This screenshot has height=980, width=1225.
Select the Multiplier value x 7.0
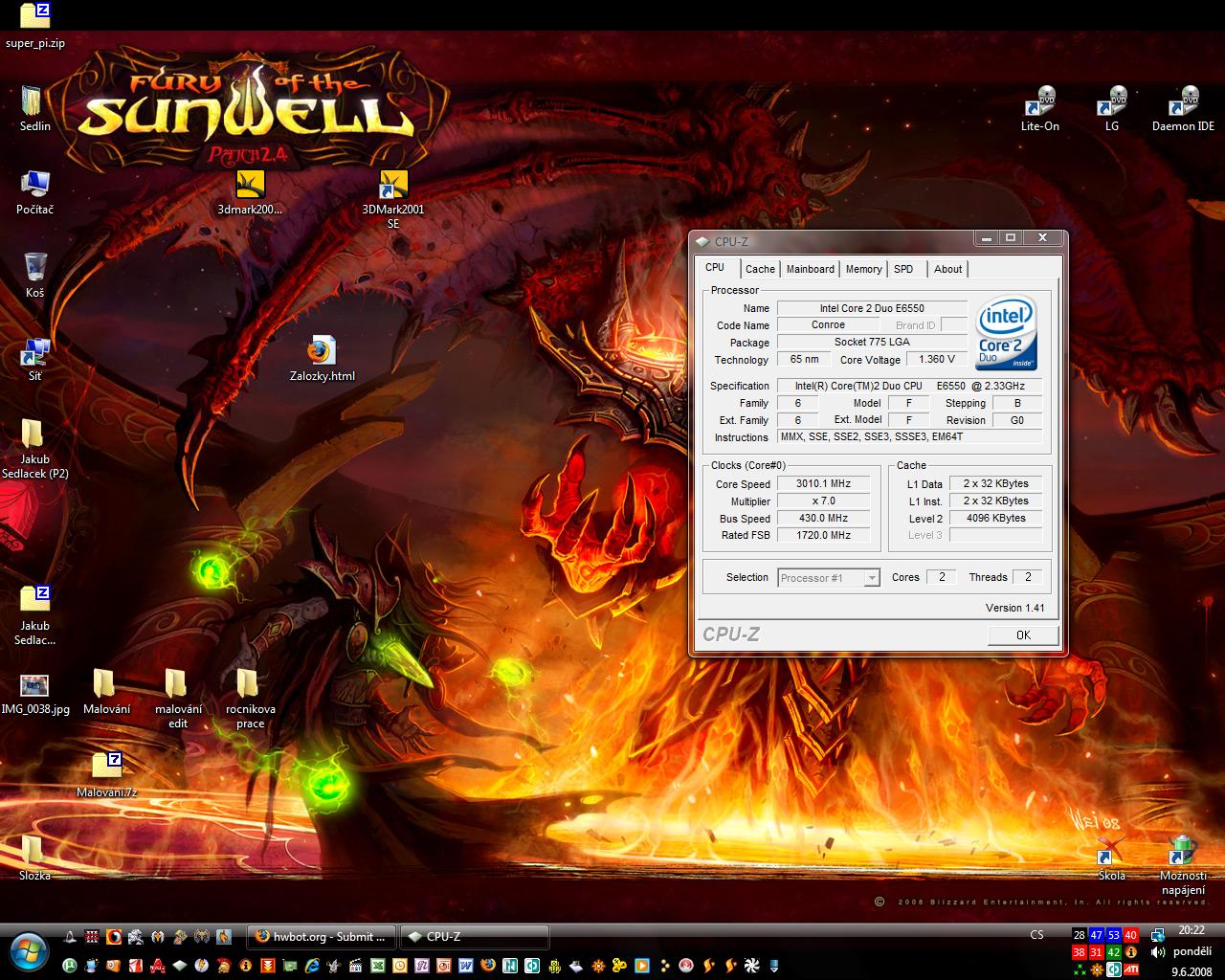823,501
